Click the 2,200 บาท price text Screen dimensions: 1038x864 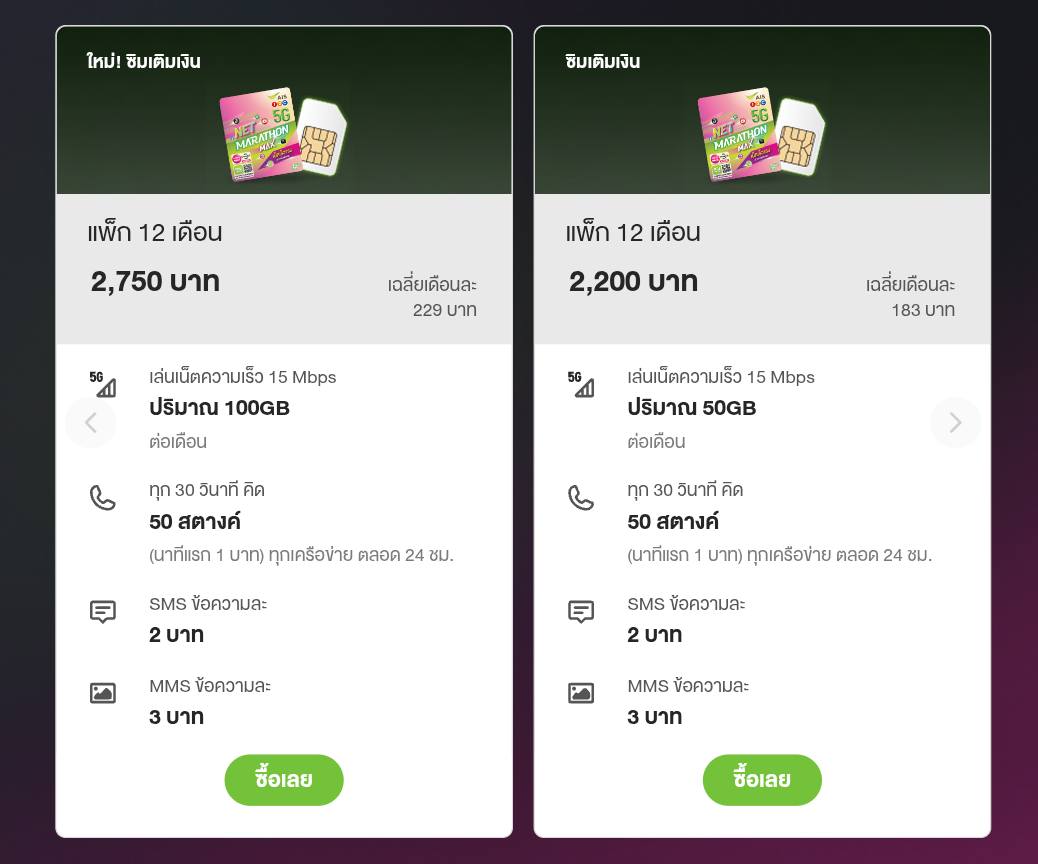pos(633,282)
